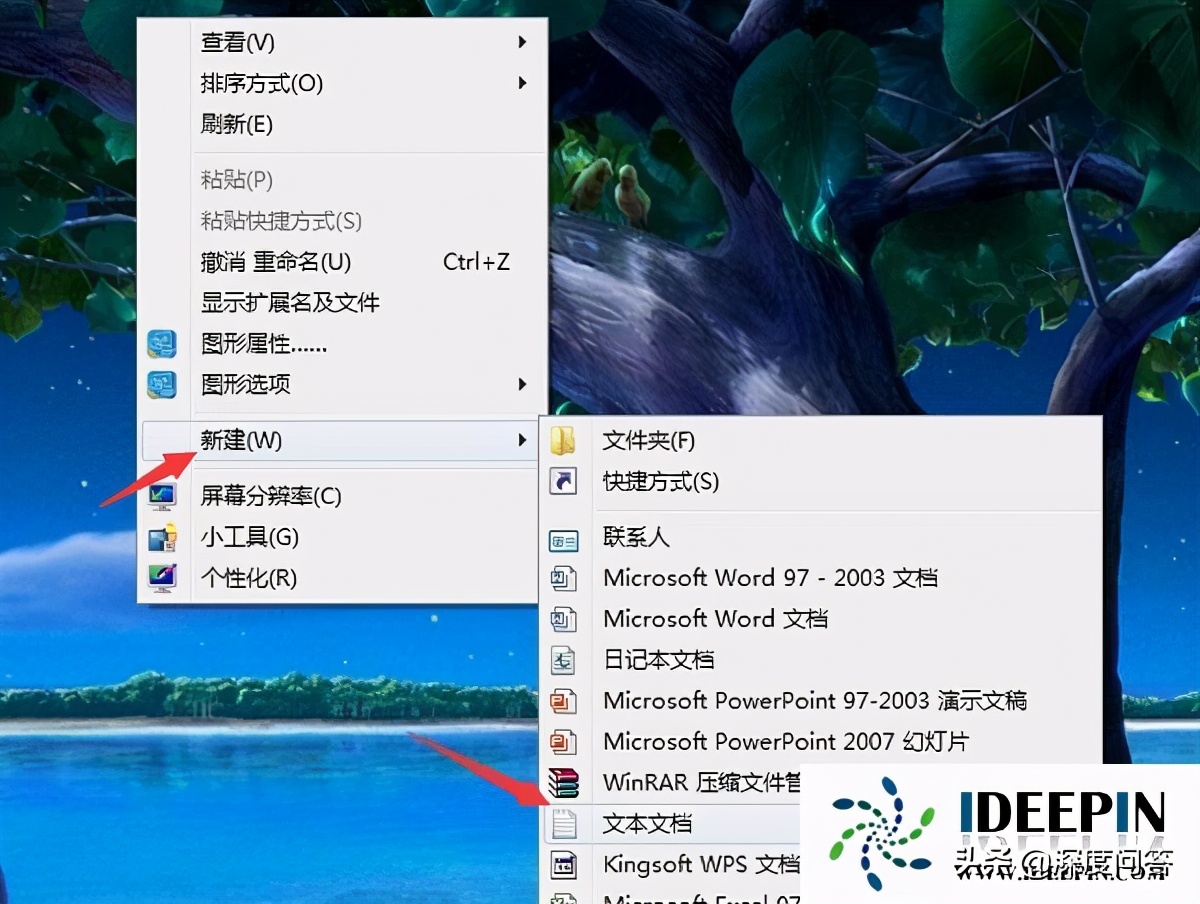
Task: Expand the 查看(V) submenu arrow
Action: [x=521, y=42]
